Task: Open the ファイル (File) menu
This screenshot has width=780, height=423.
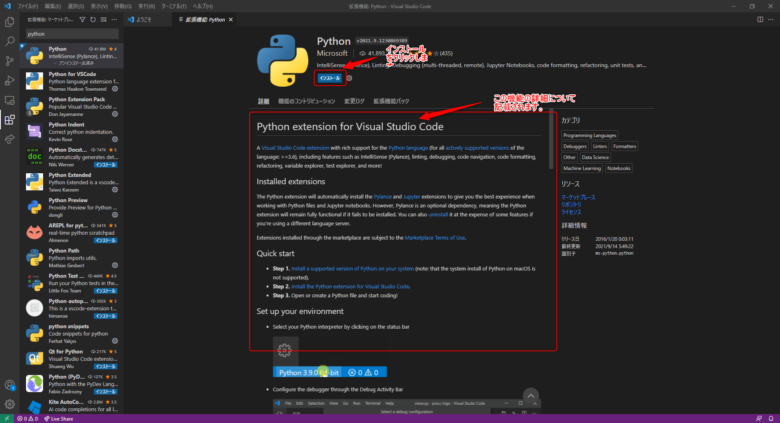Action: [28, 6]
